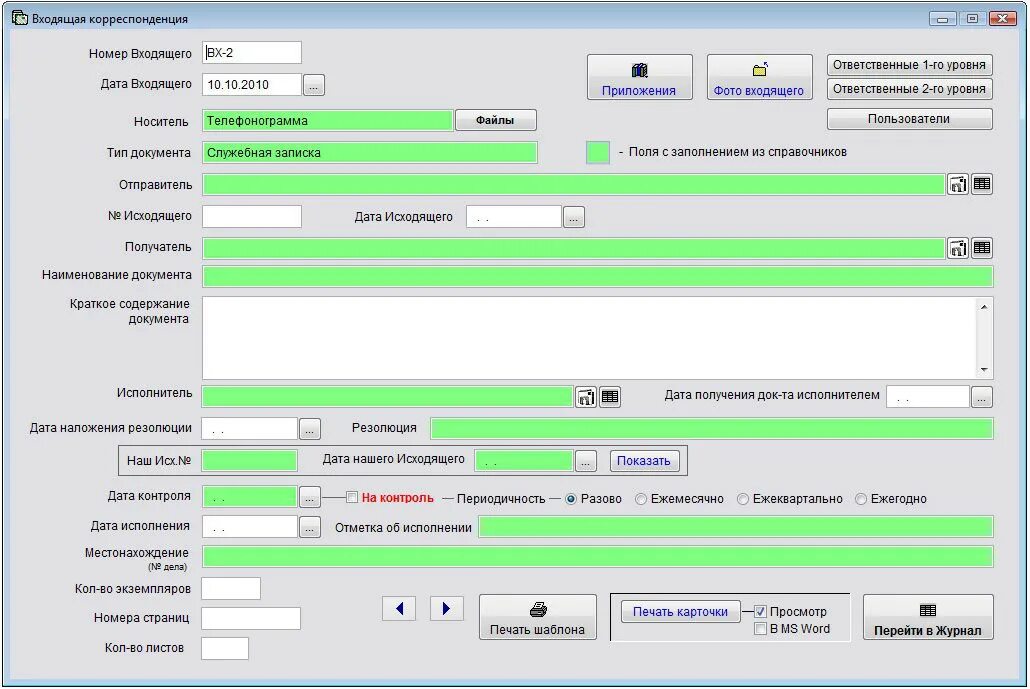This screenshot has width=1030, height=689.
Task: Click the Дата контроля green date field
Action: tap(250, 497)
